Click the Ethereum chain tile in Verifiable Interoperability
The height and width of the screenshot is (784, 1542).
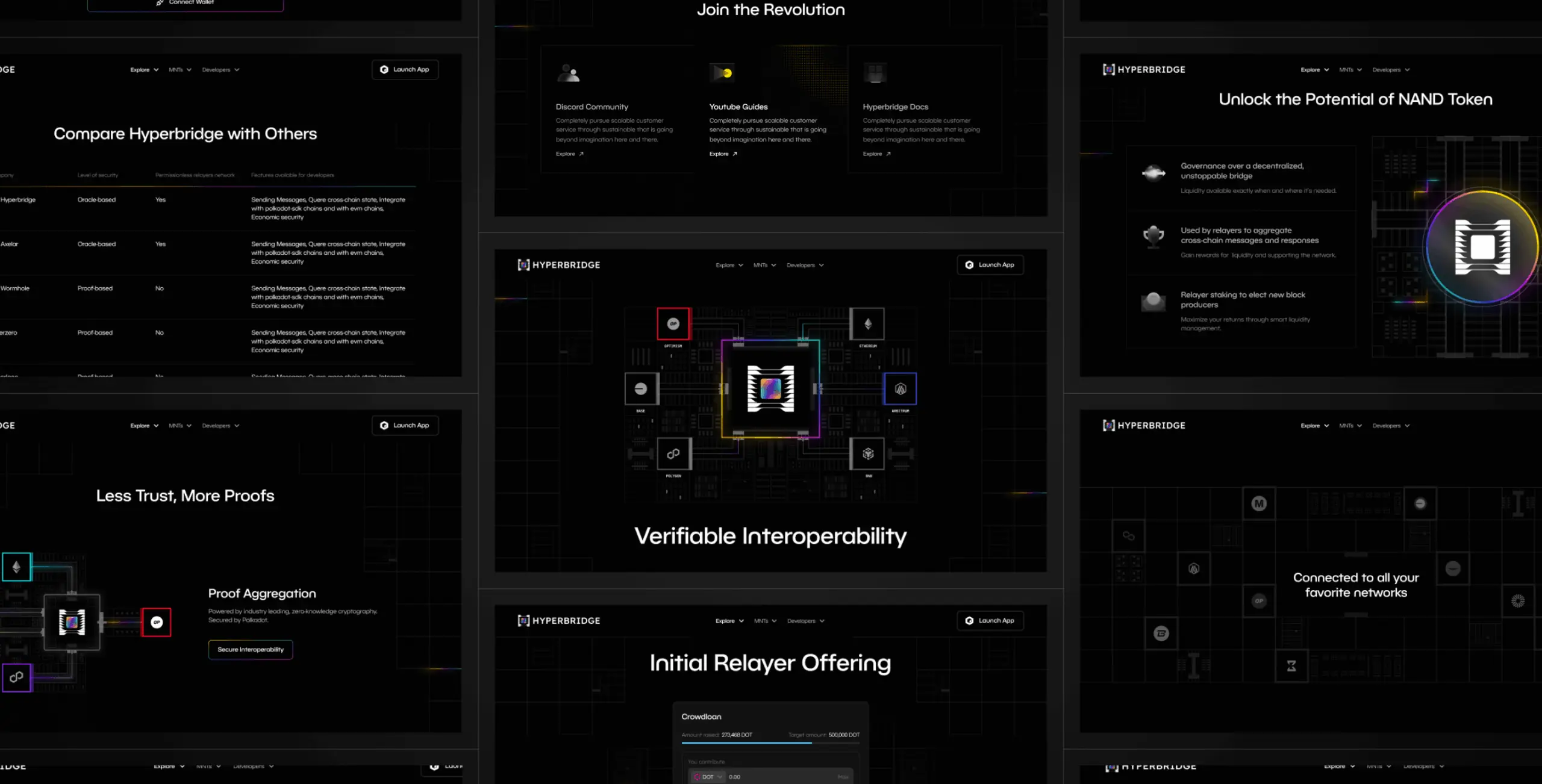pyautogui.click(x=867, y=324)
